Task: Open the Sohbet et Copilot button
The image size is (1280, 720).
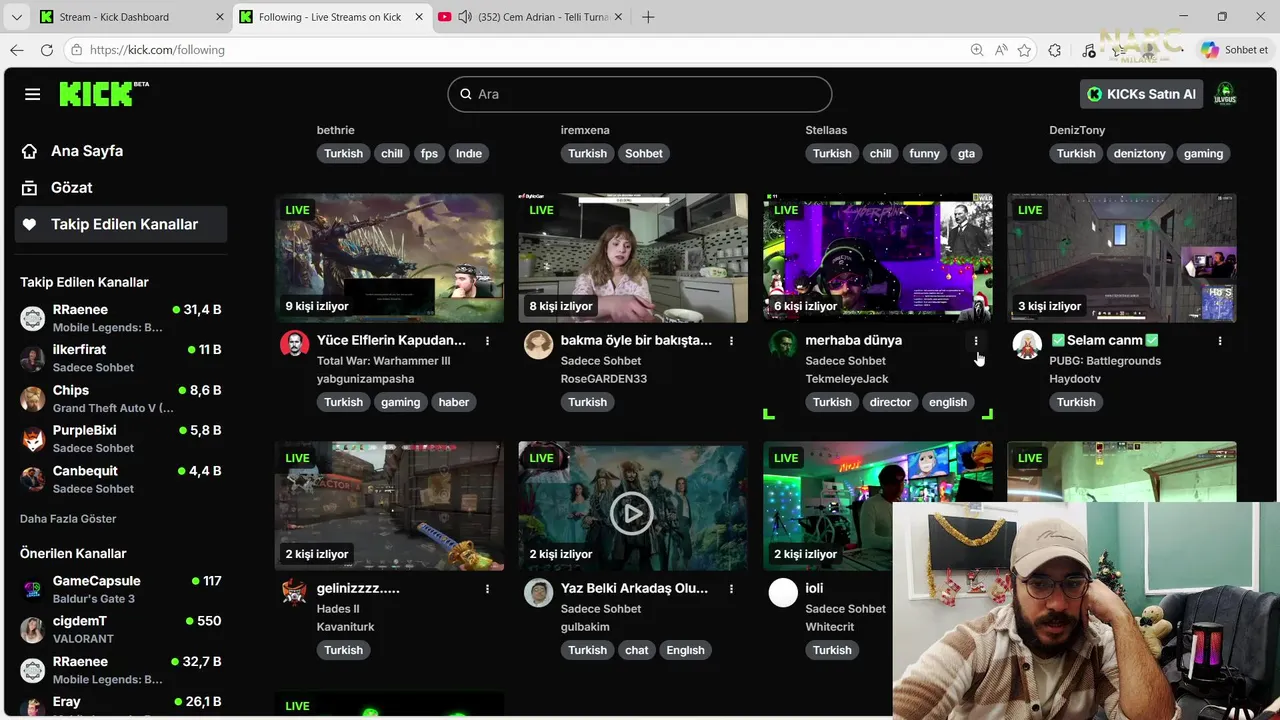Action: (x=1235, y=50)
